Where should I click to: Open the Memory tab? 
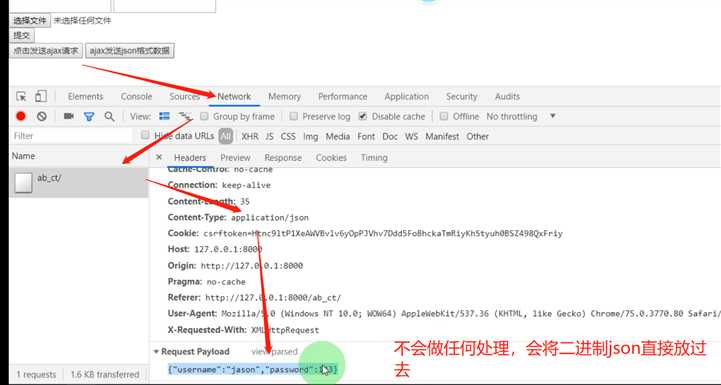coord(285,97)
